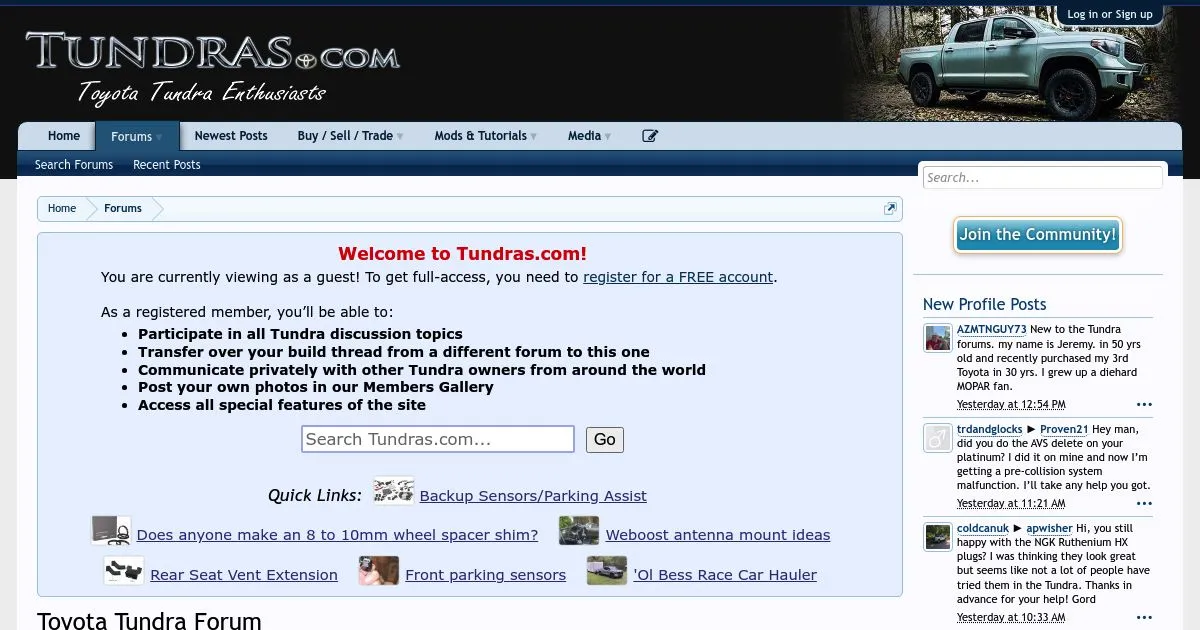Open options dots for AZMTNGUY73 post
This screenshot has height=630, width=1200.
point(1144,405)
